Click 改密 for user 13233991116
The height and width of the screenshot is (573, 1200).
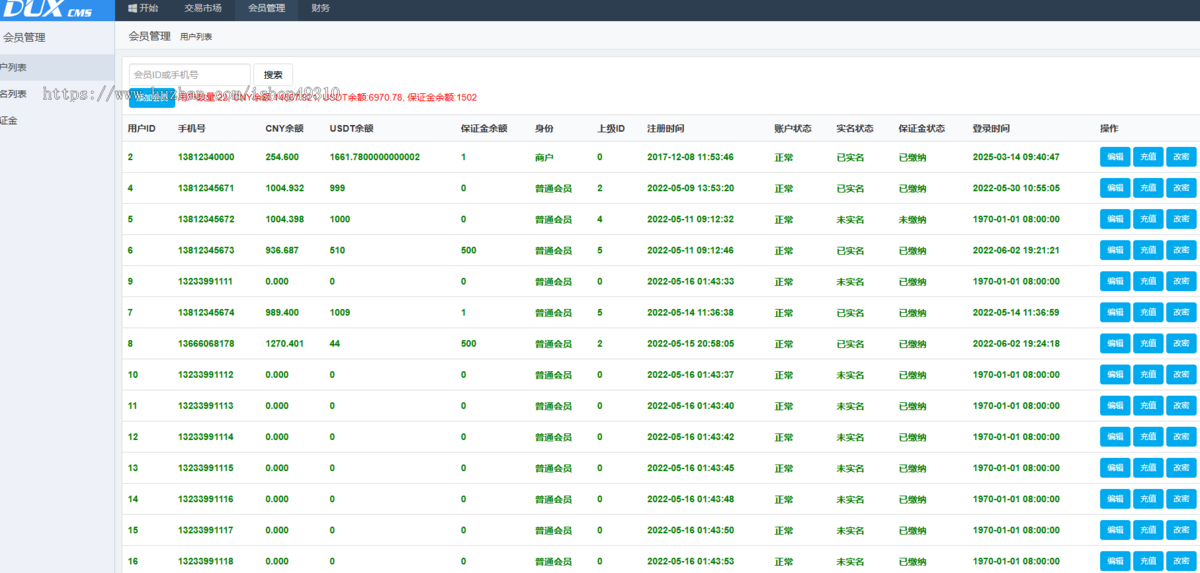pos(1181,499)
